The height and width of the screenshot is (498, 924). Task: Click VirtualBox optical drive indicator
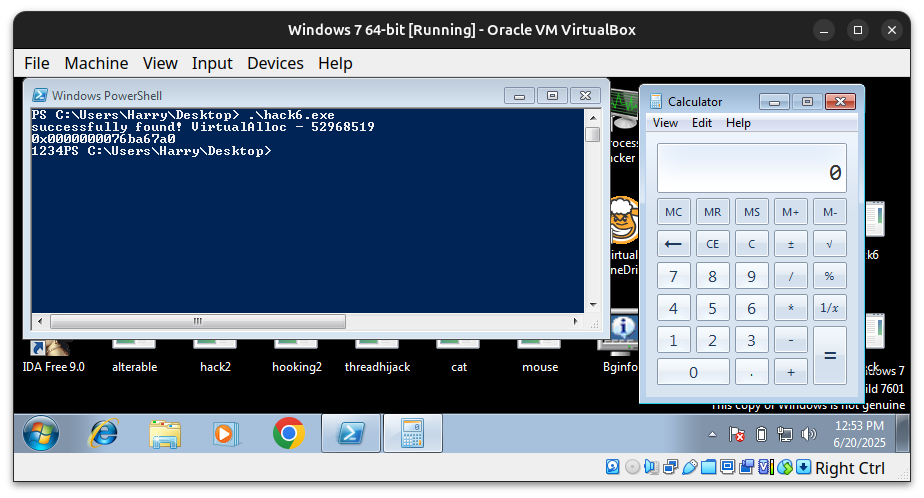coord(632,467)
